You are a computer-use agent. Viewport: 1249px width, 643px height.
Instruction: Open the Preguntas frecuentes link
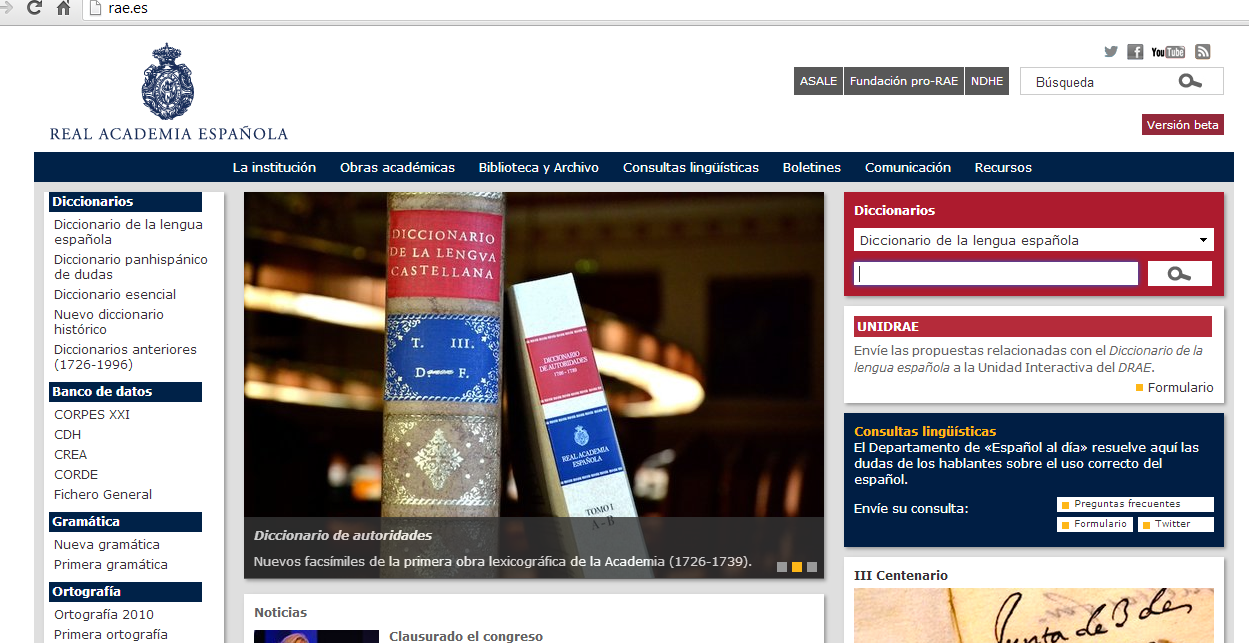click(1135, 504)
